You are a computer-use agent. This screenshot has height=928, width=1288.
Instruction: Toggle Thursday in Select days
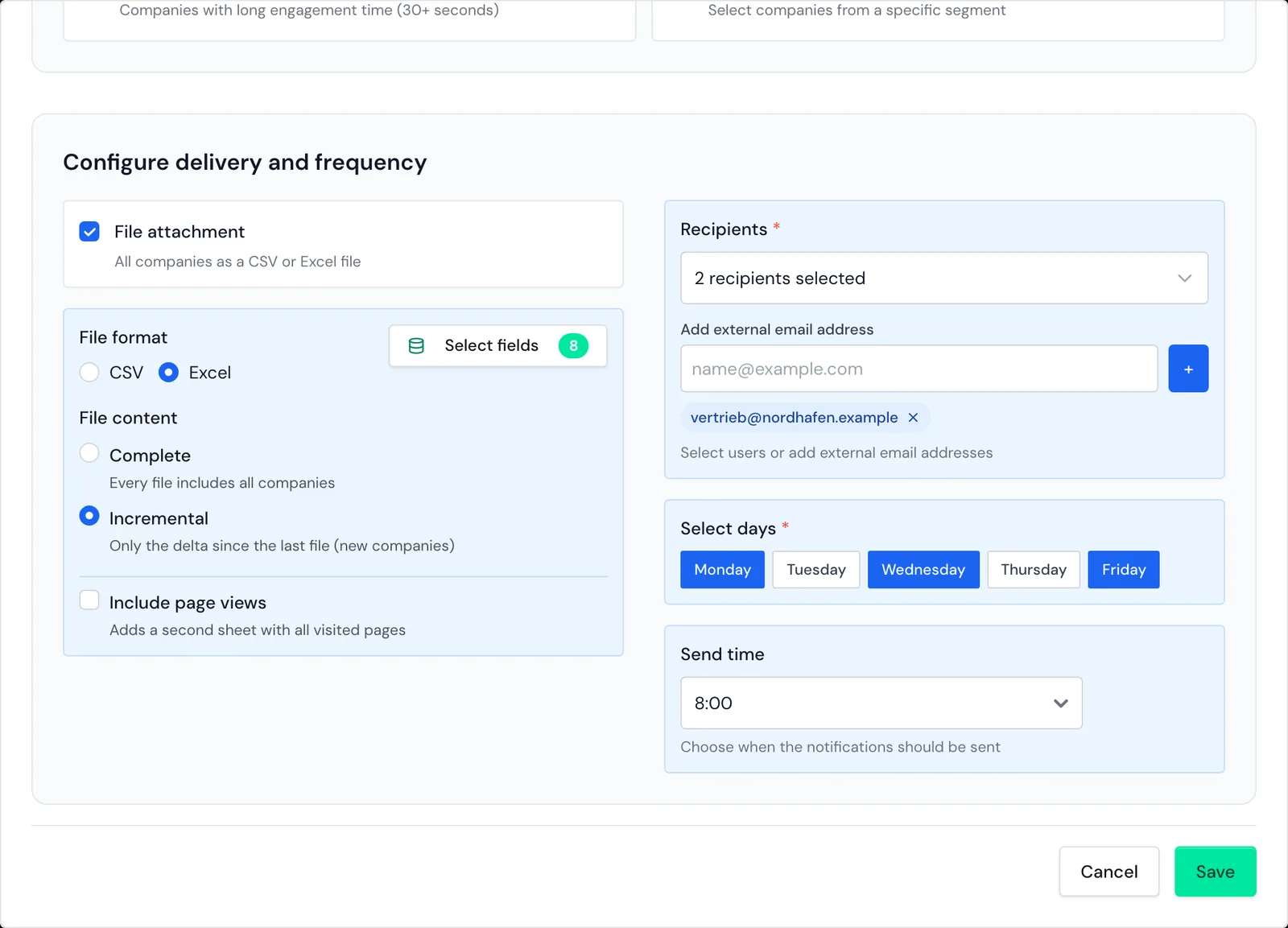(x=1034, y=570)
